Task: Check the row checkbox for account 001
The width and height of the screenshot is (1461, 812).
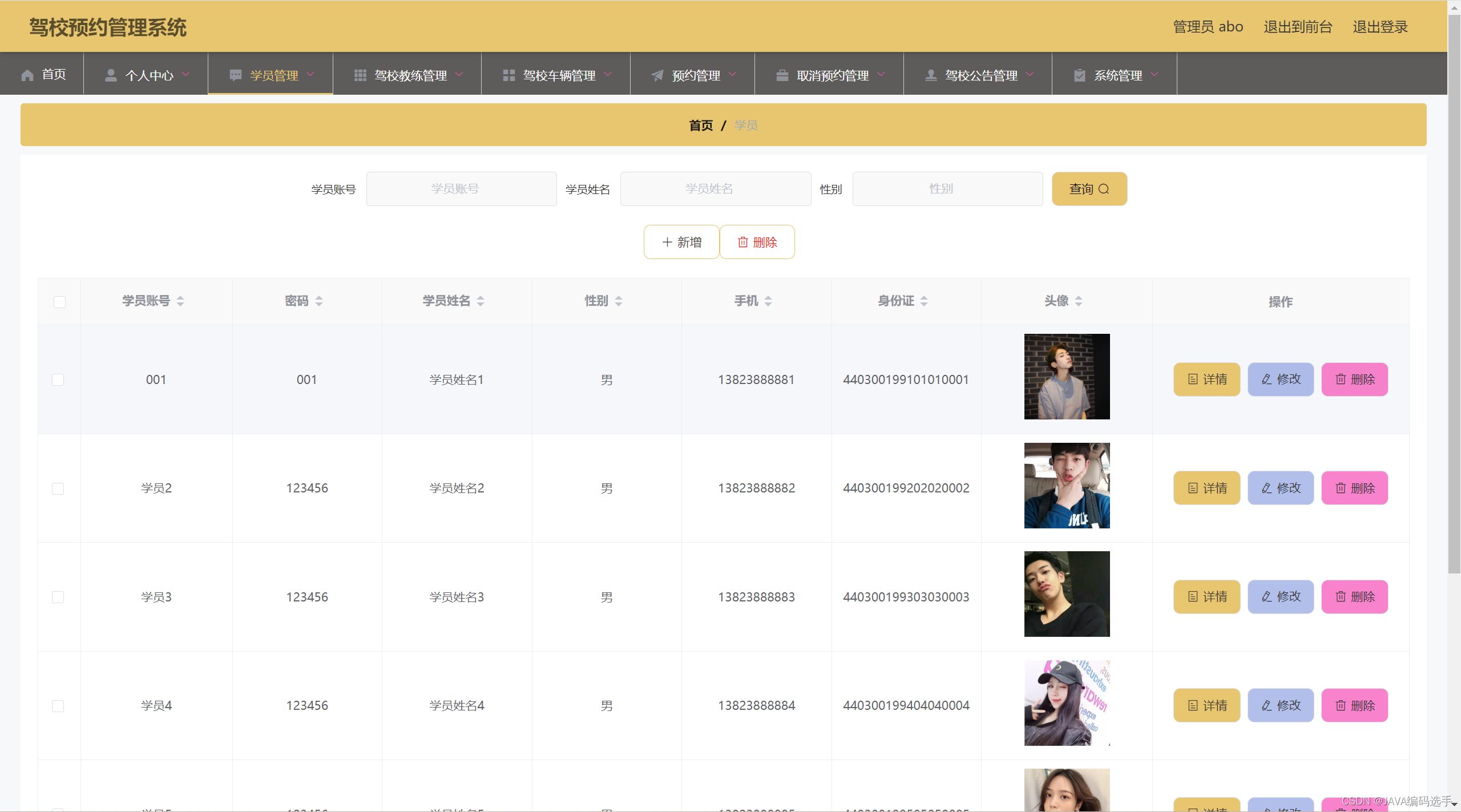Action: (58, 380)
